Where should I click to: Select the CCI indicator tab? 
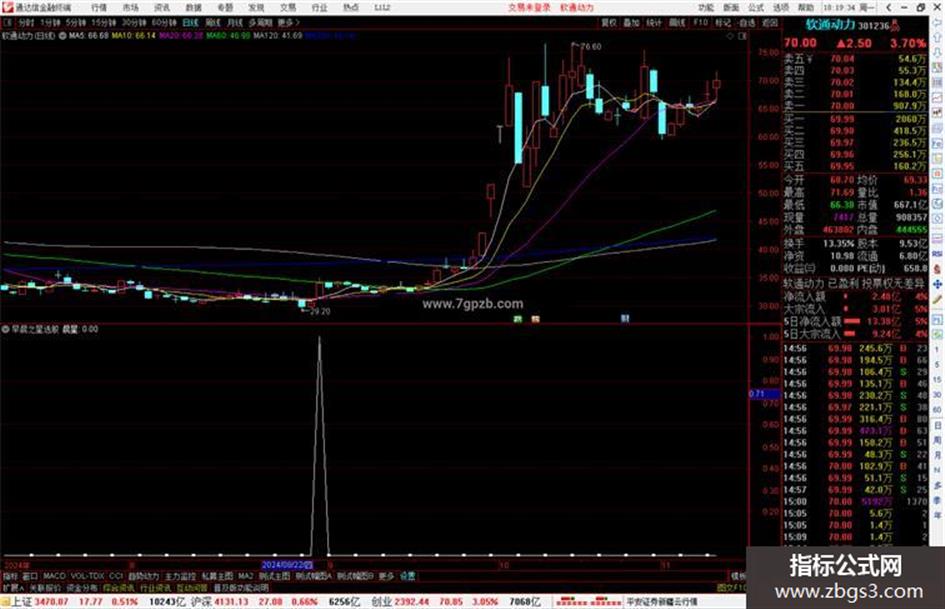point(116,576)
